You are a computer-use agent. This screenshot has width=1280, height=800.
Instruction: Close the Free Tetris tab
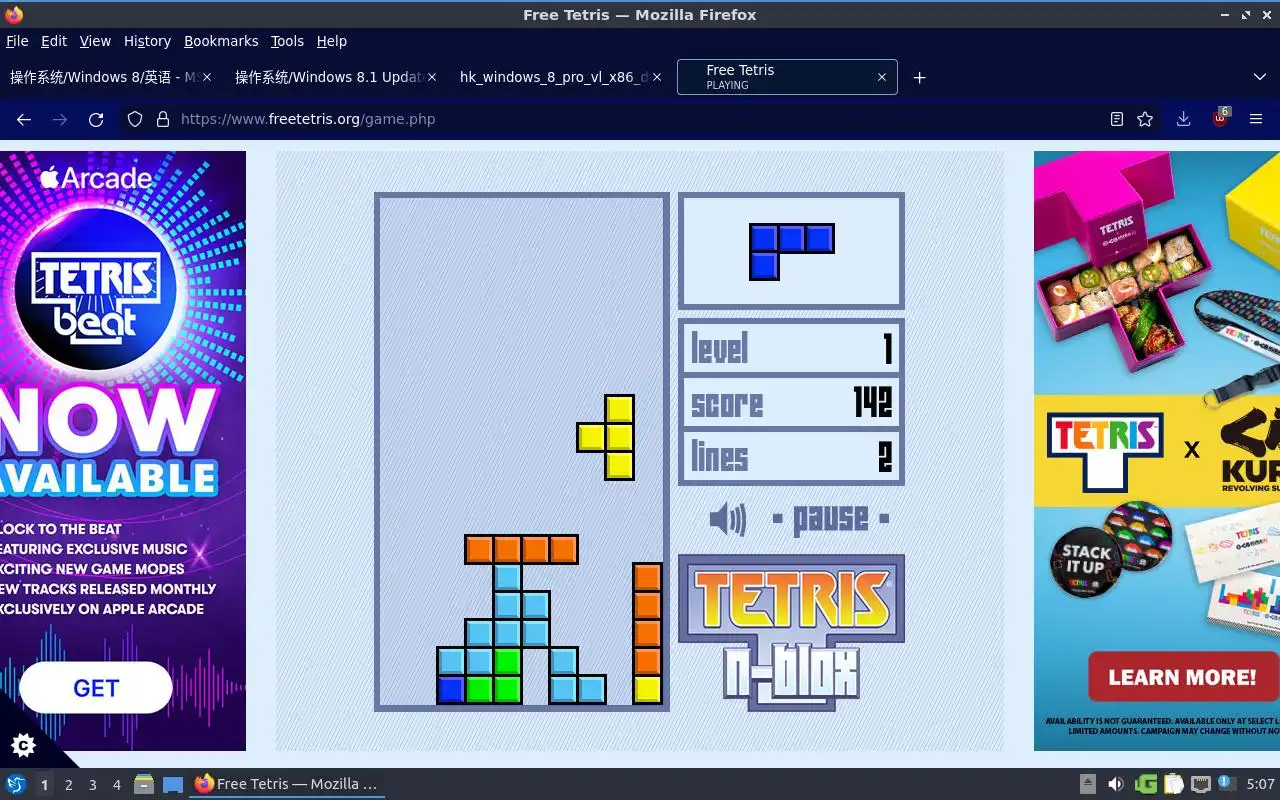(881, 77)
